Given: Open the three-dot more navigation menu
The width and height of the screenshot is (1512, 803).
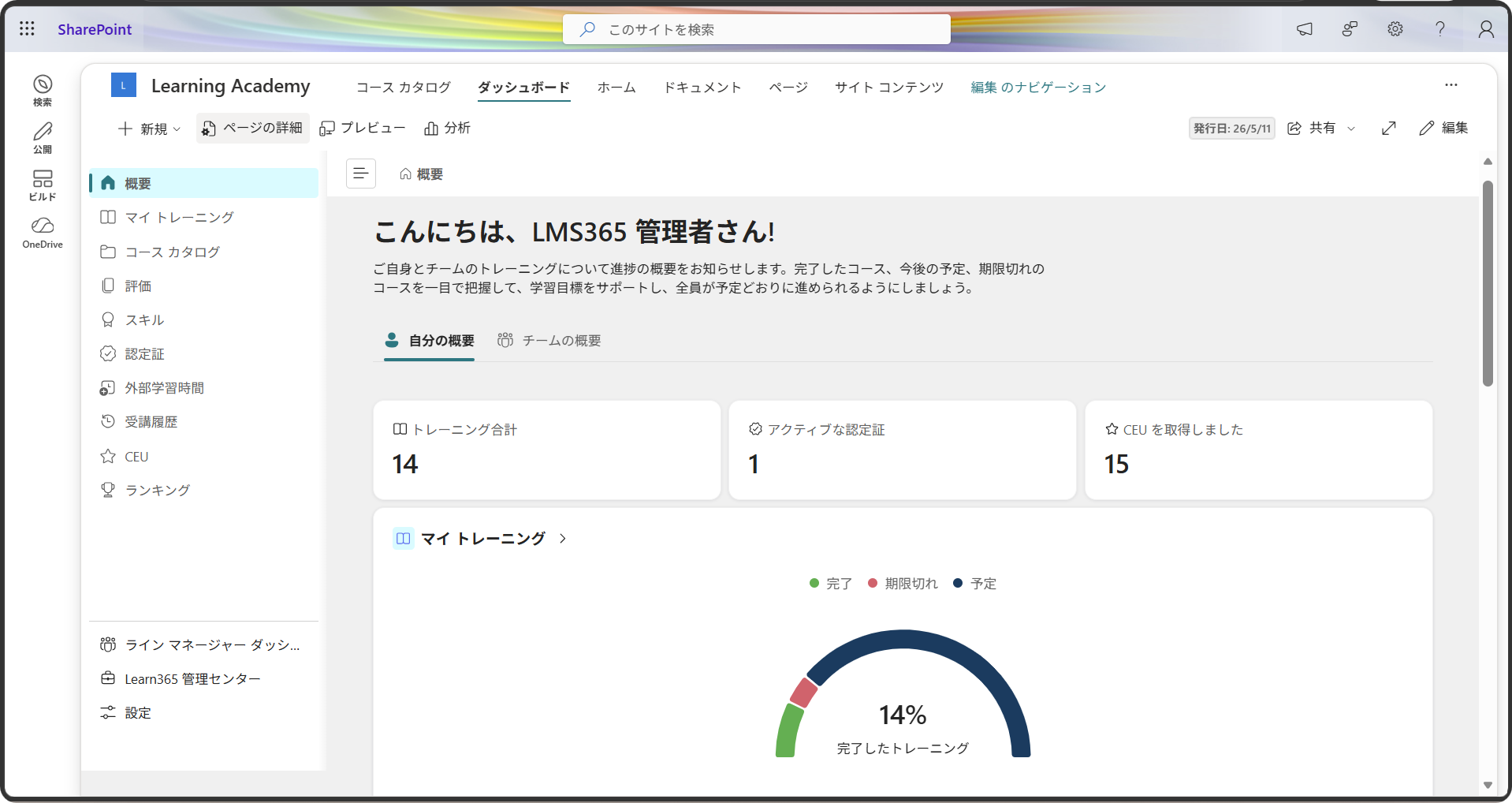Looking at the screenshot, I should [x=1451, y=85].
